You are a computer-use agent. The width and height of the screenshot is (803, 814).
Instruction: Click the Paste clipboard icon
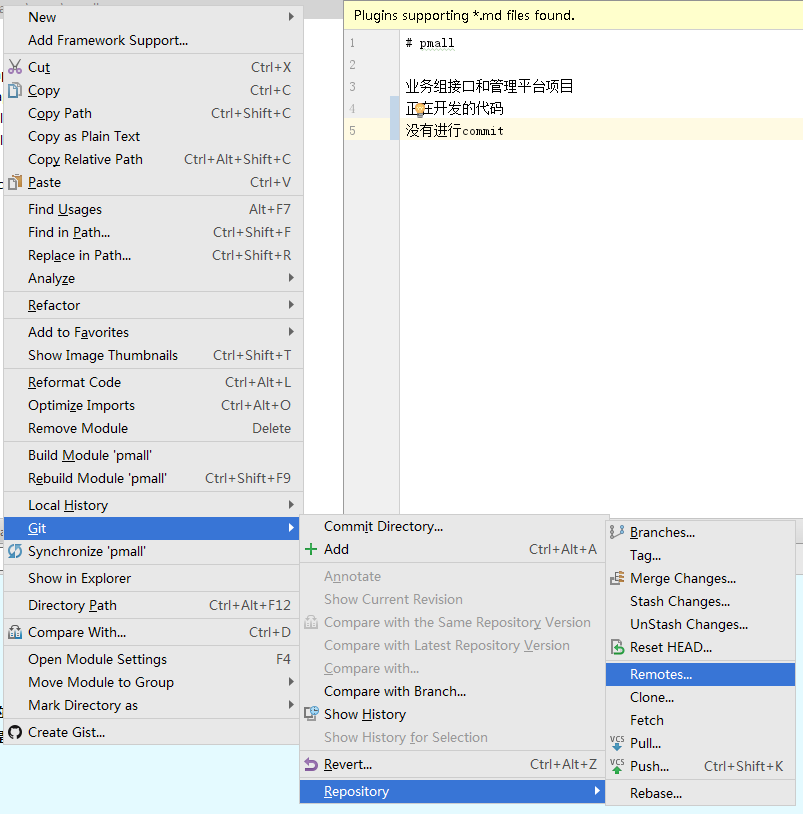coord(15,182)
